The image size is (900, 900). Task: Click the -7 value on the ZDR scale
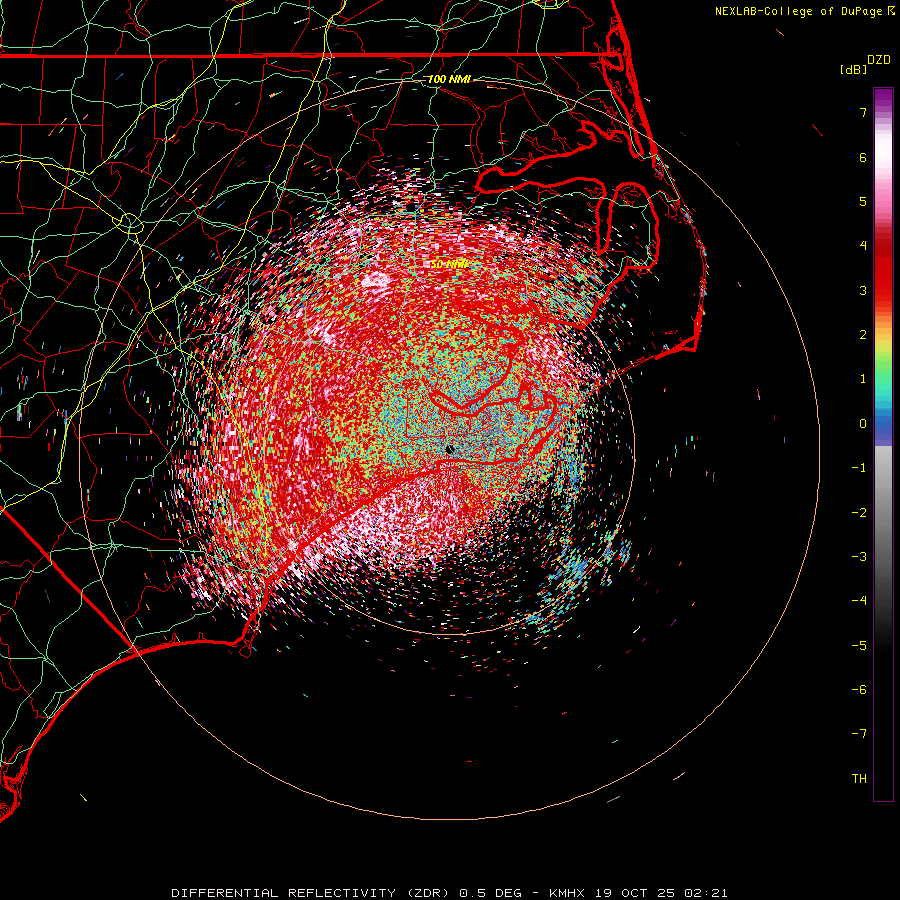(859, 734)
